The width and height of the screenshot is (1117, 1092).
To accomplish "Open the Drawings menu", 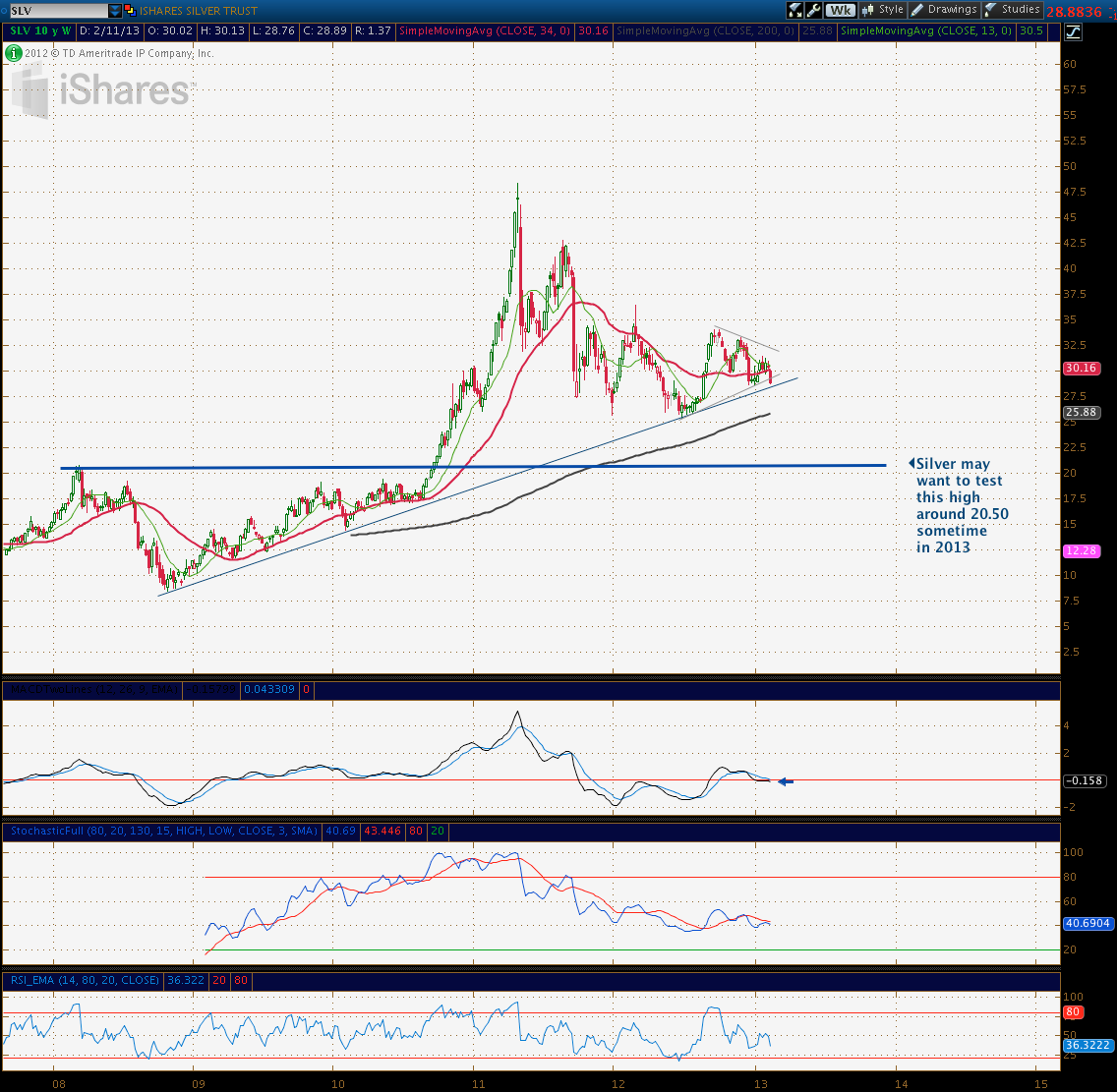I will point(944,10).
